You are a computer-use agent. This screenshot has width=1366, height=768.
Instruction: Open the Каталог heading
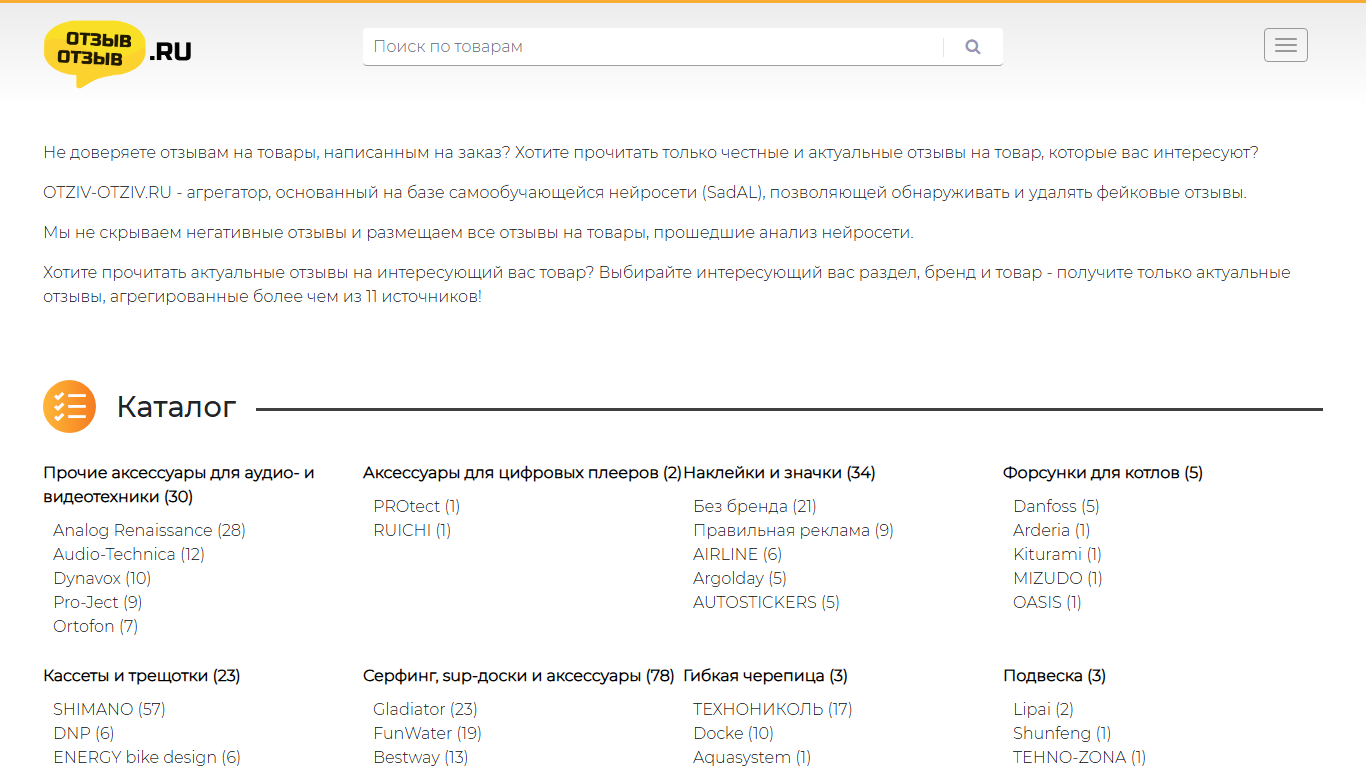coord(176,407)
